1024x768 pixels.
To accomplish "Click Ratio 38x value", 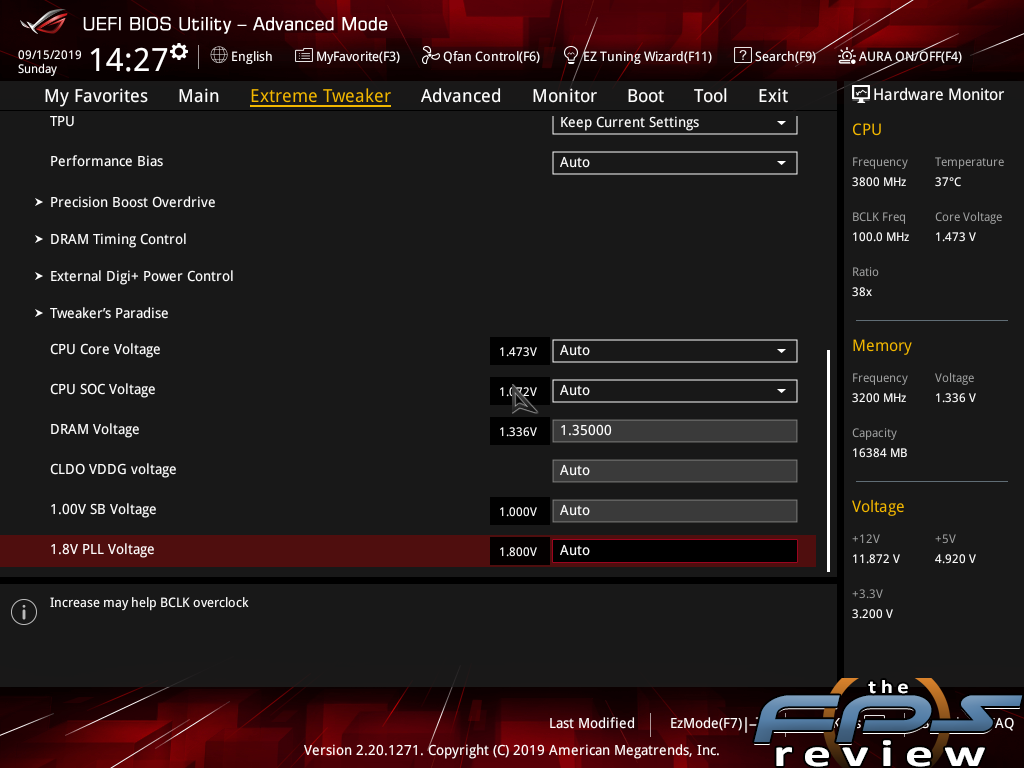I will tap(861, 292).
